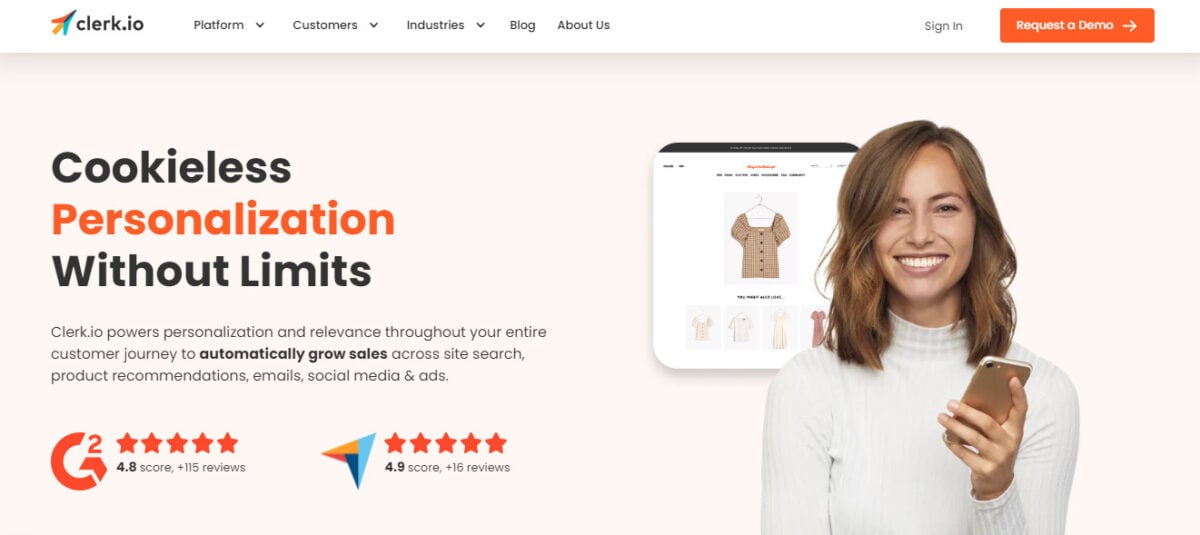Expand the Platform dropdown chevron
Viewport: 1200px width, 535px height.
[x=260, y=25]
